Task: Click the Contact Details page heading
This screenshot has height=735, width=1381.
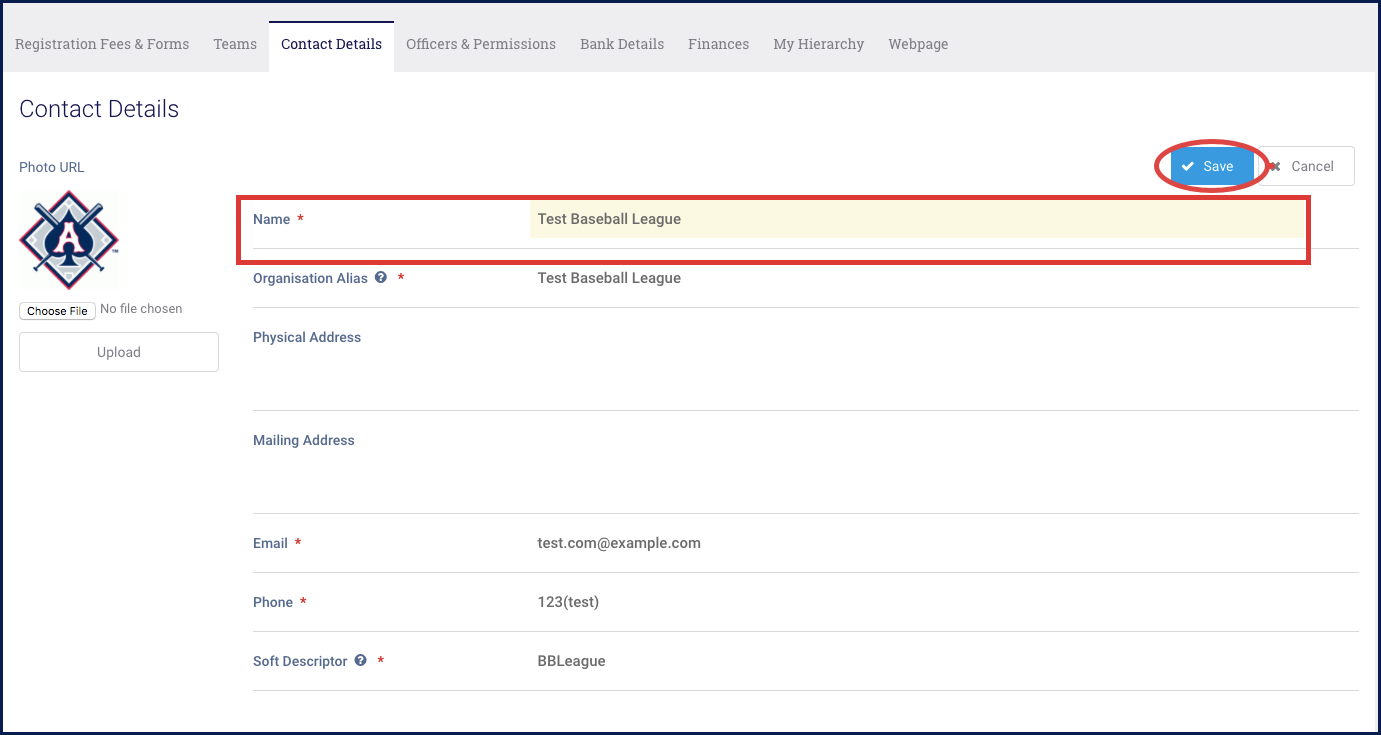Action: [x=99, y=109]
